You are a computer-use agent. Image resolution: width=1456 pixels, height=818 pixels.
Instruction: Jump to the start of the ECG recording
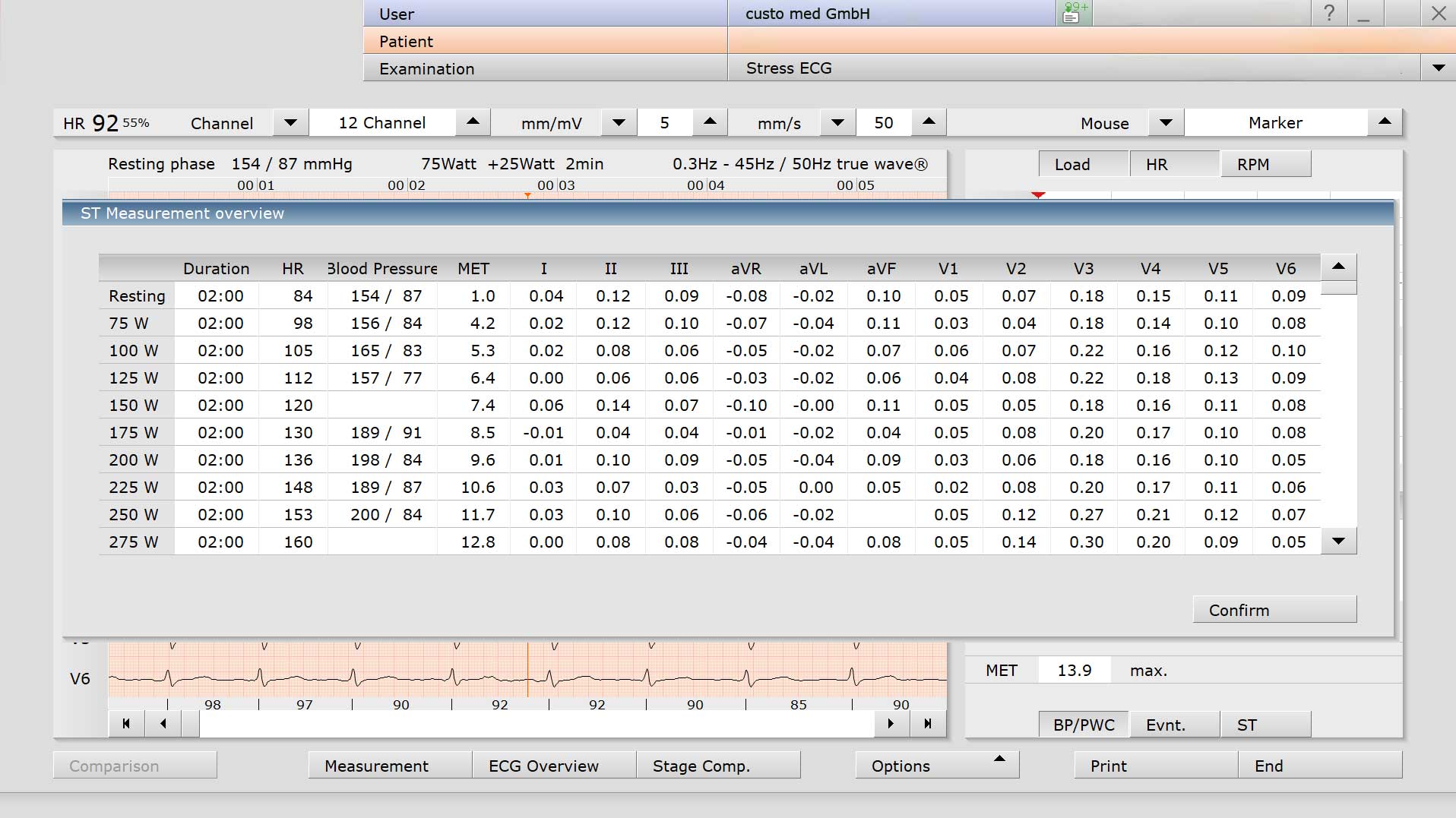126,724
